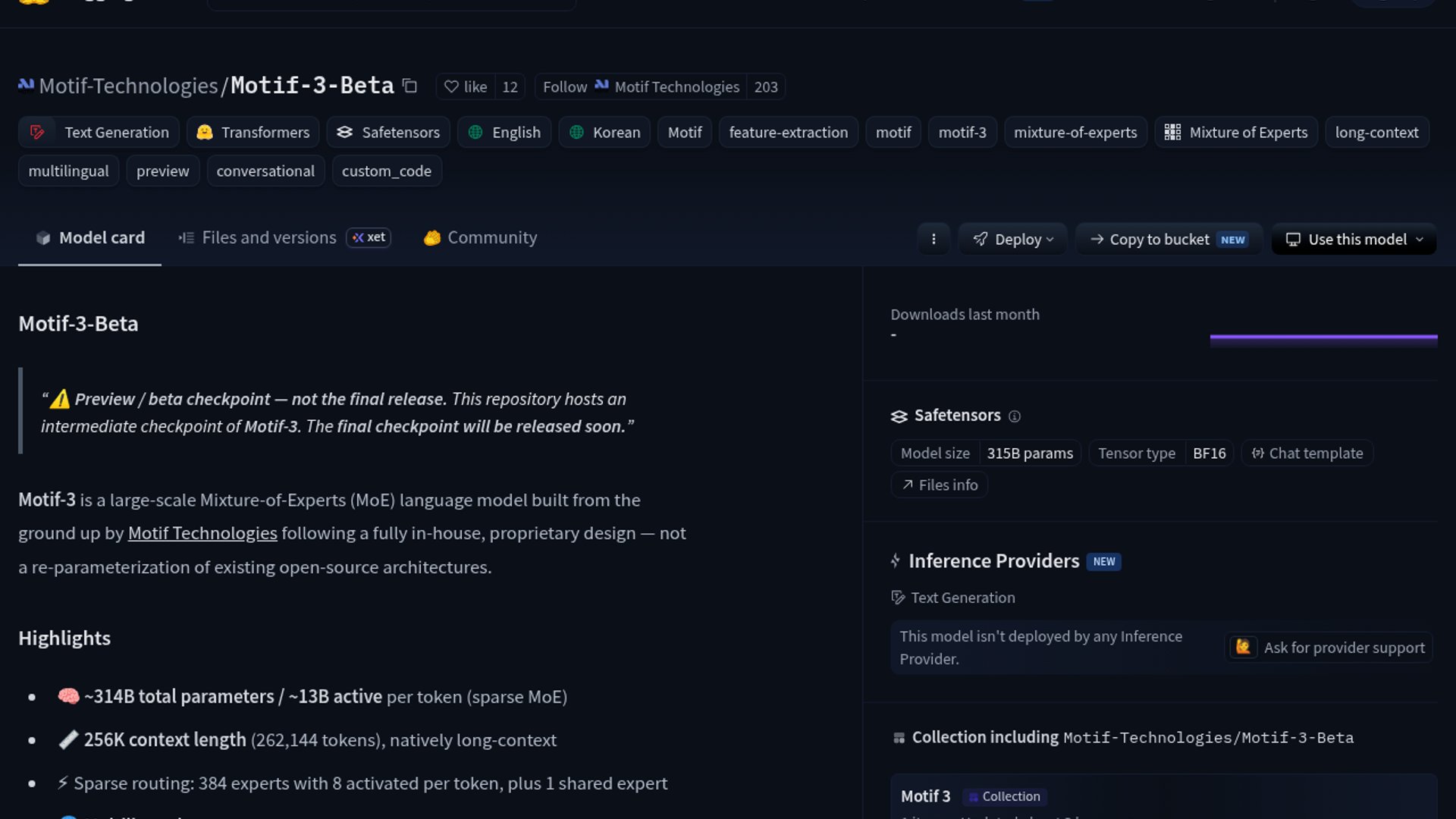
Task: Click the Inference Providers heading
Action: [x=993, y=561]
